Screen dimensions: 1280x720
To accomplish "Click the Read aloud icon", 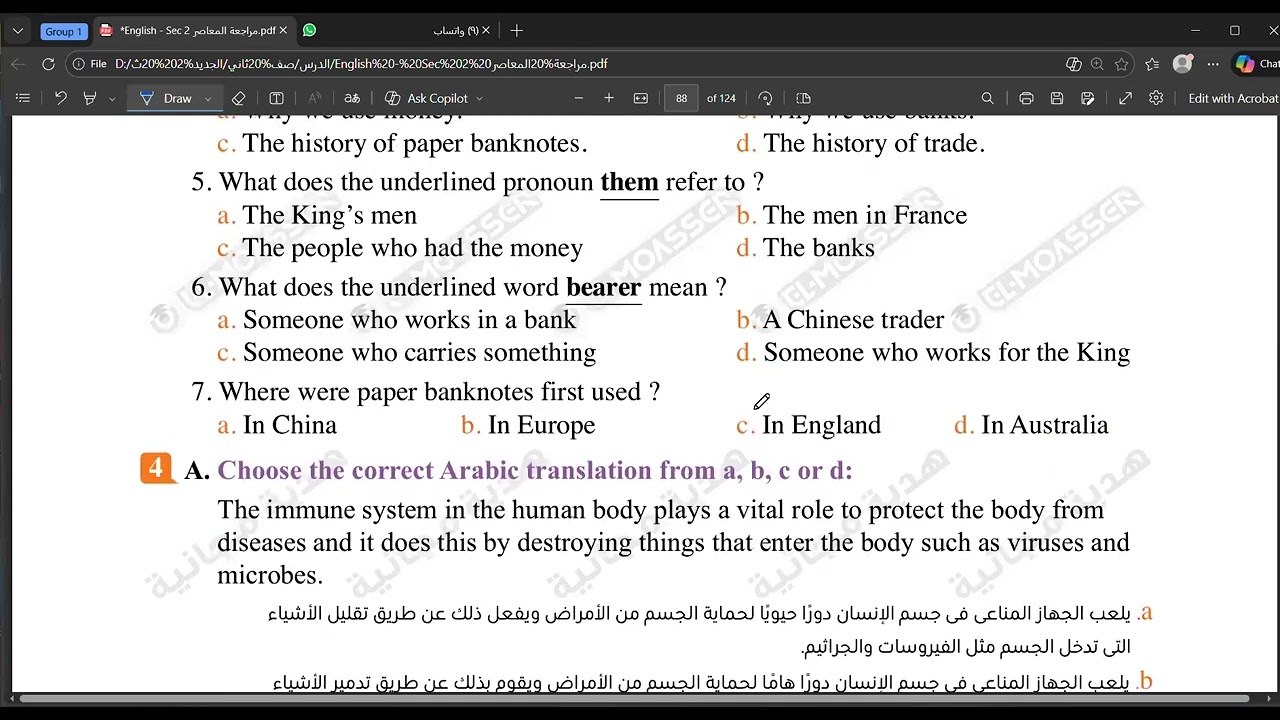I will click(x=315, y=98).
